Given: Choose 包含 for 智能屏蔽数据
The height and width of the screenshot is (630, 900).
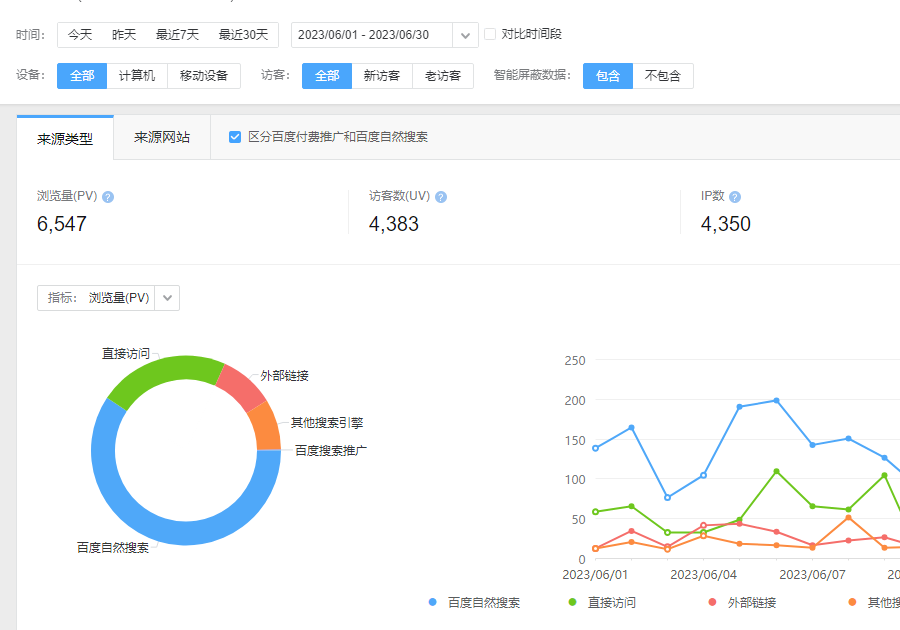Looking at the screenshot, I should click(608, 76).
